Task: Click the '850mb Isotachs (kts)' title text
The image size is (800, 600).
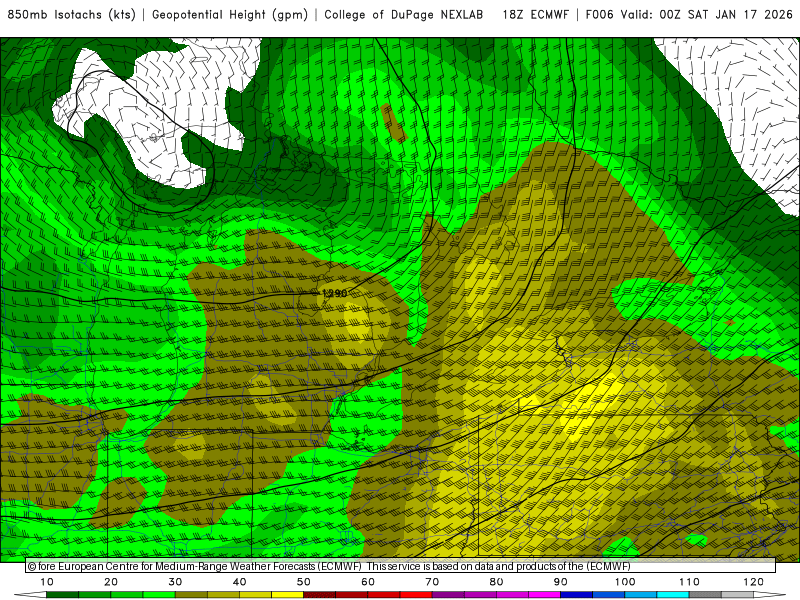Action: click(x=71, y=15)
